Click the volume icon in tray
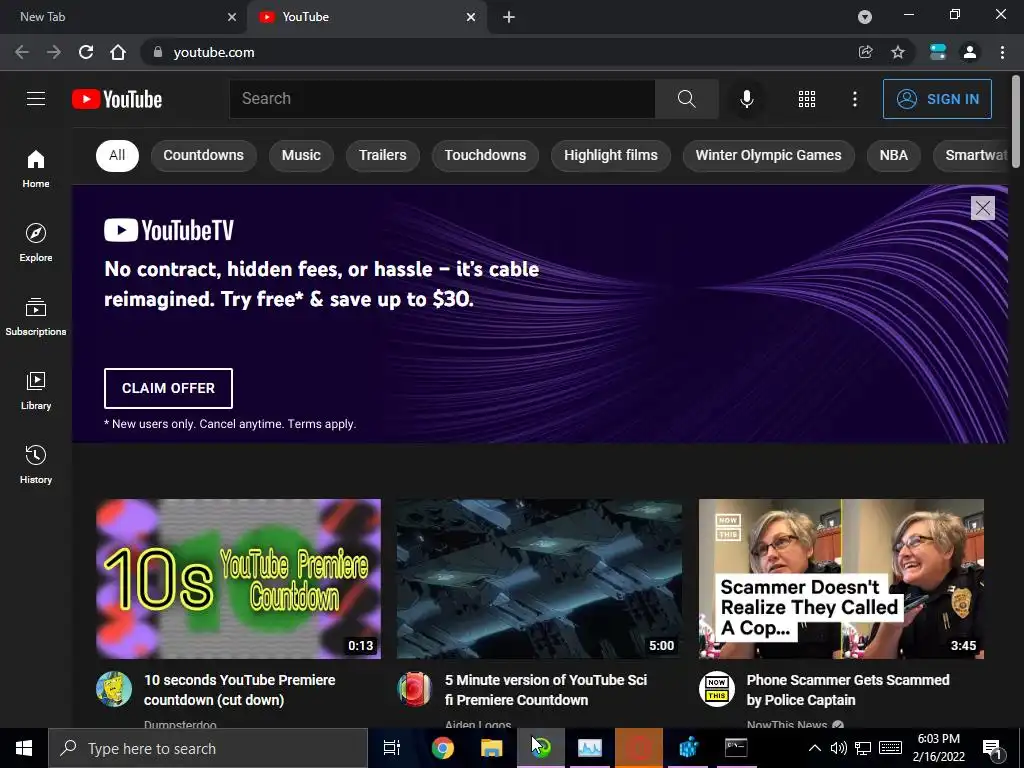Image resolution: width=1024 pixels, height=768 pixels. 839,748
